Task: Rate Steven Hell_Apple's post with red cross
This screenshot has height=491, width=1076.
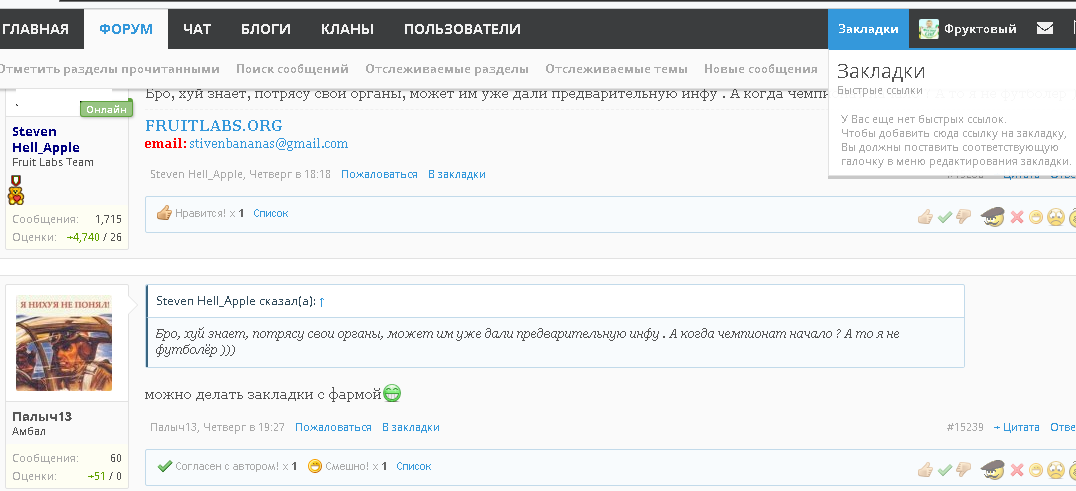Action: (x=1017, y=217)
